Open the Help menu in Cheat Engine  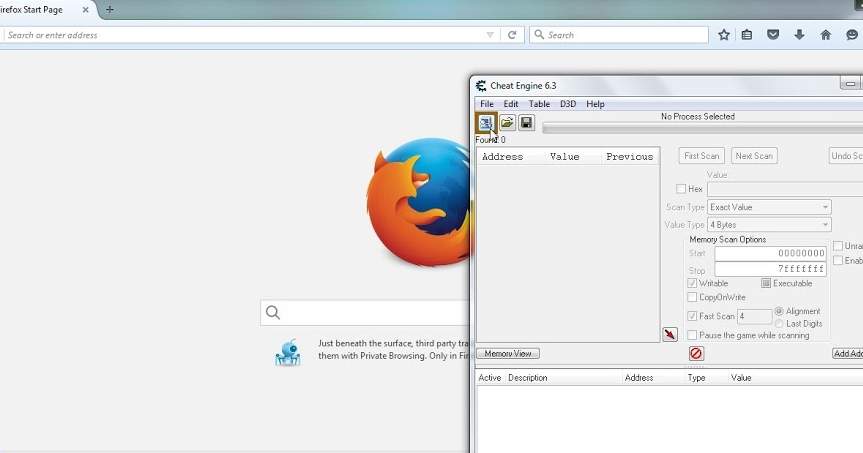pos(595,103)
